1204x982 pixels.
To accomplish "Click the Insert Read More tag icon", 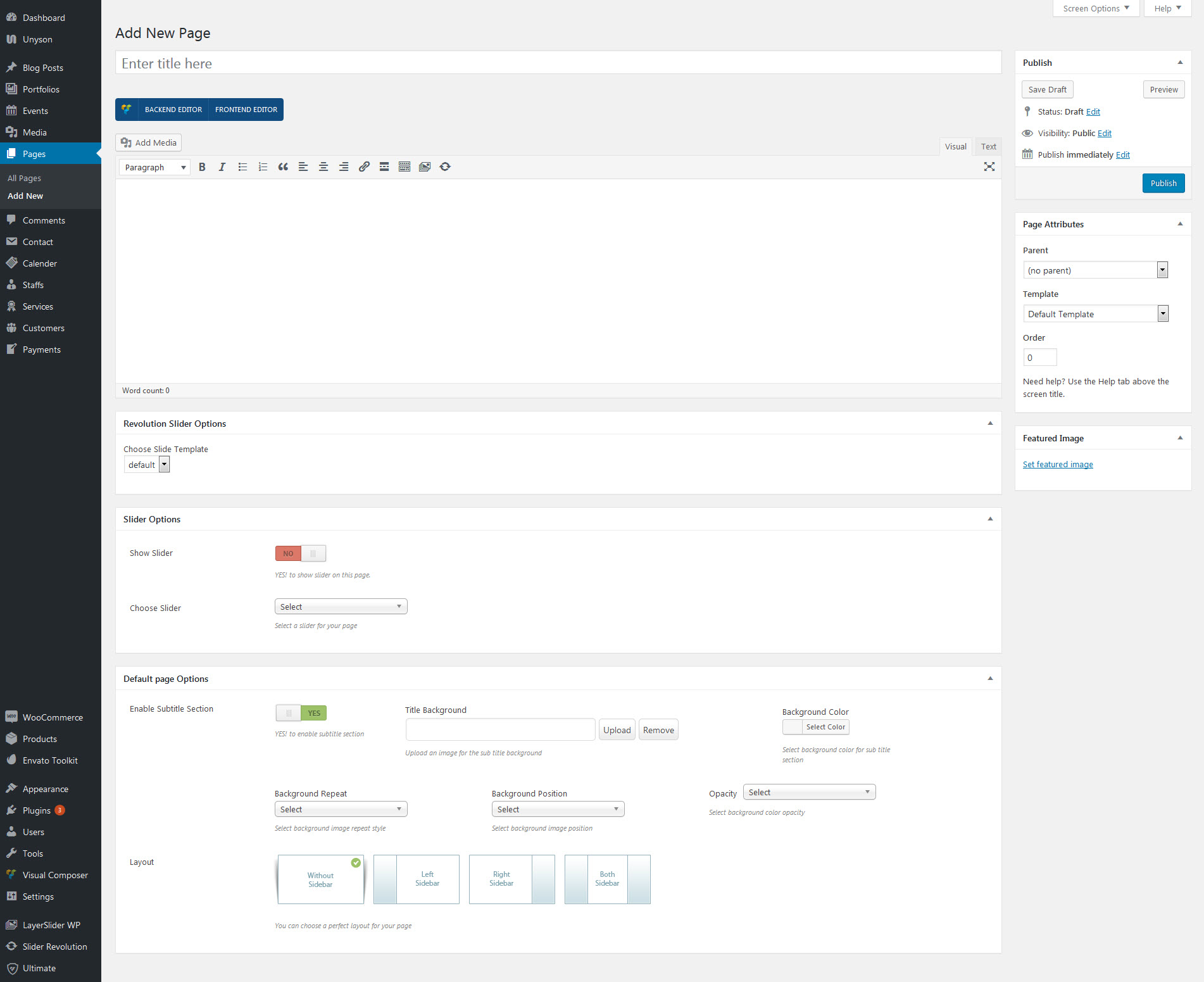I will coord(384,167).
